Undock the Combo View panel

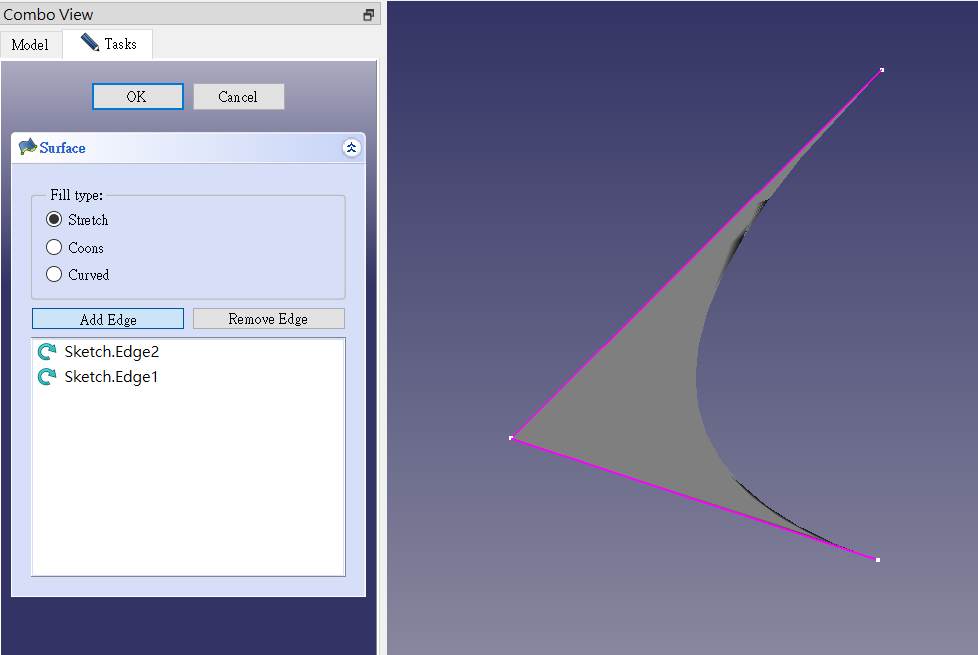tap(369, 15)
